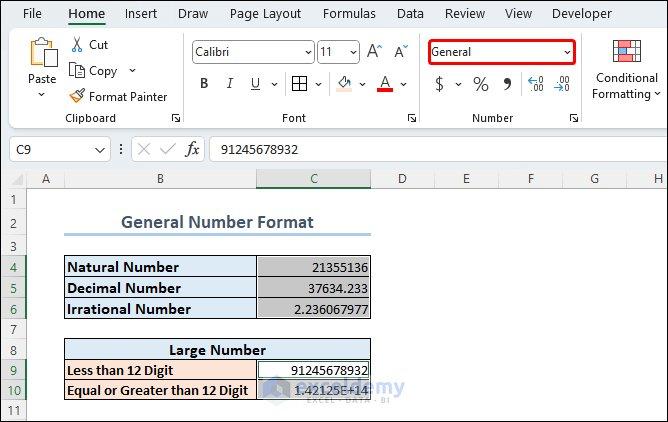This screenshot has height=422, width=668.
Task: Expand the accounting format arrow
Action: [458, 84]
